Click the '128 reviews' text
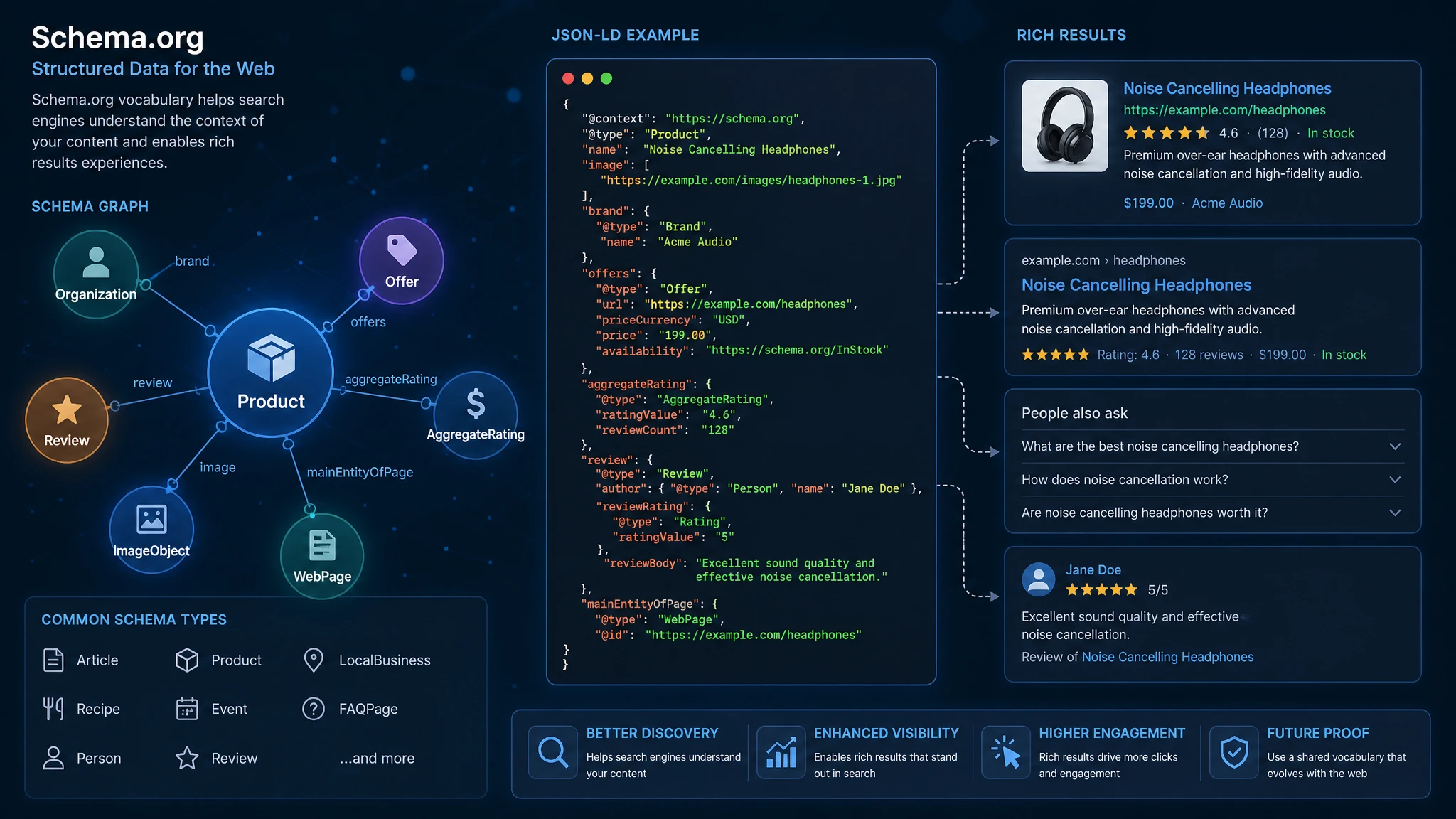The image size is (1456, 819). coord(1209,355)
